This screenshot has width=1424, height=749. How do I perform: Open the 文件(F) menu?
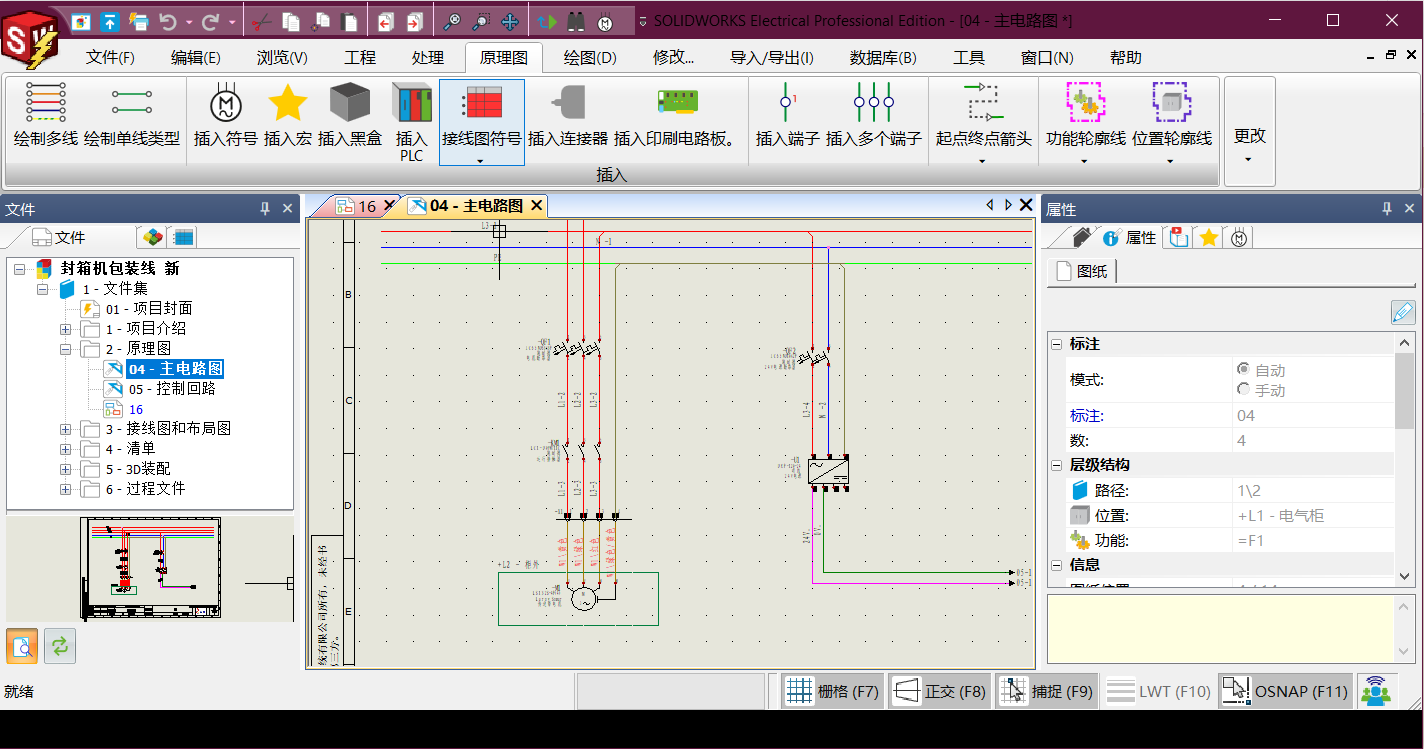pos(110,58)
